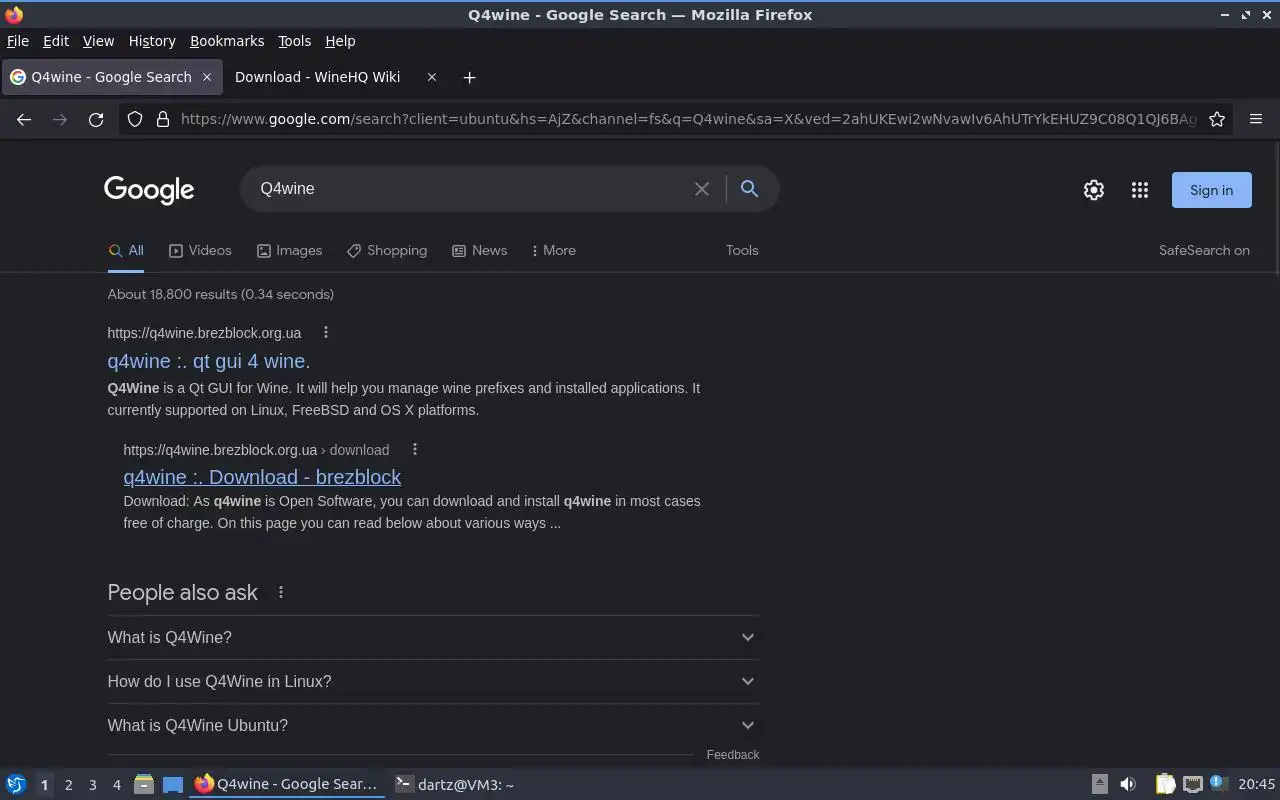Screen dimensions: 1280x800
Task: Open the View menu
Action: (98, 41)
